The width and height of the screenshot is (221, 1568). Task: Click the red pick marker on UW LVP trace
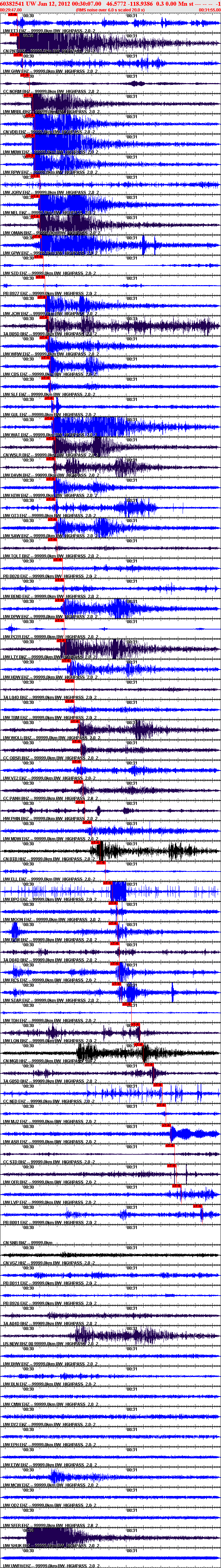pyautogui.click(x=198, y=1206)
